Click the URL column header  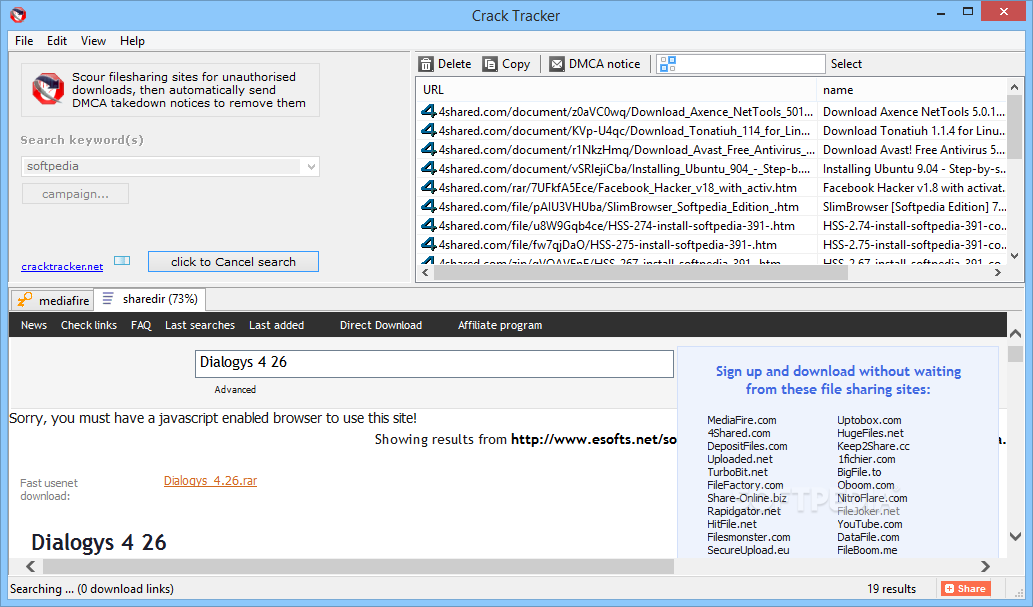(617, 90)
